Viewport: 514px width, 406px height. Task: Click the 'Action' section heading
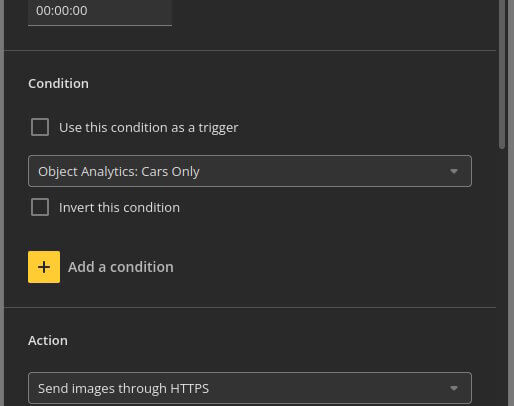coord(48,341)
